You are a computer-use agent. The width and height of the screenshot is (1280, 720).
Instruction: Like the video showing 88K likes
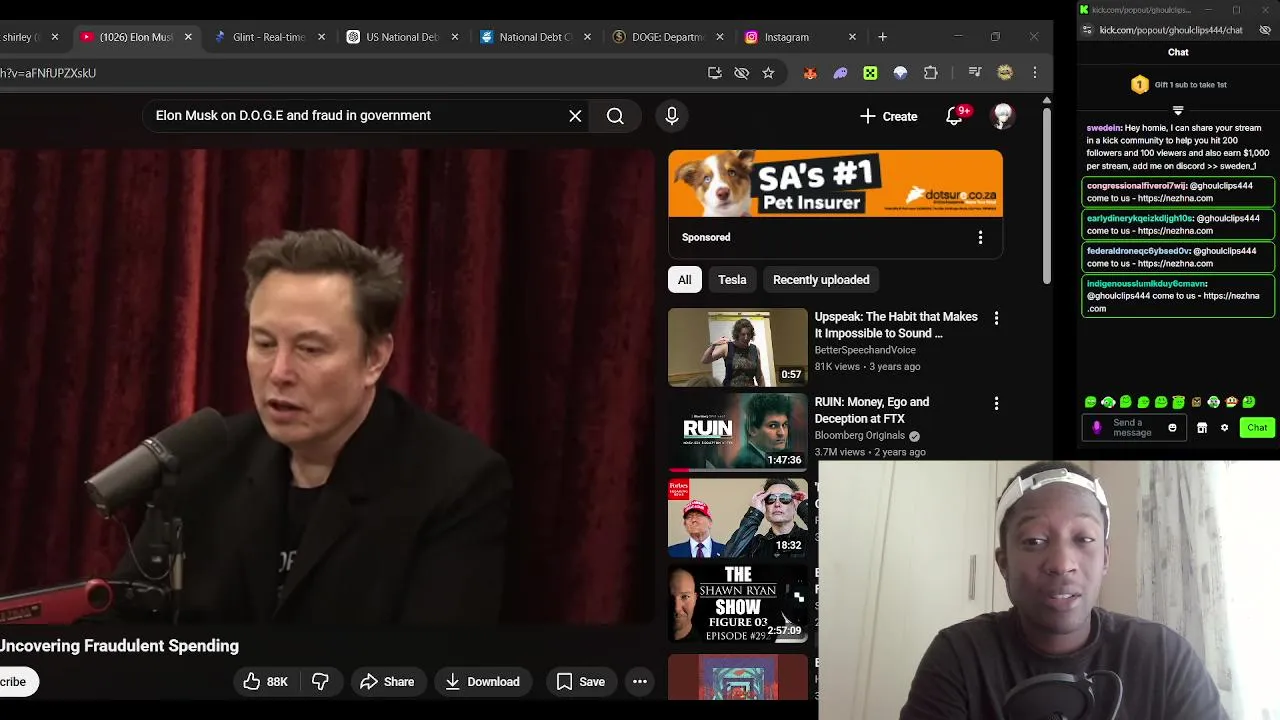tap(266, 682)
